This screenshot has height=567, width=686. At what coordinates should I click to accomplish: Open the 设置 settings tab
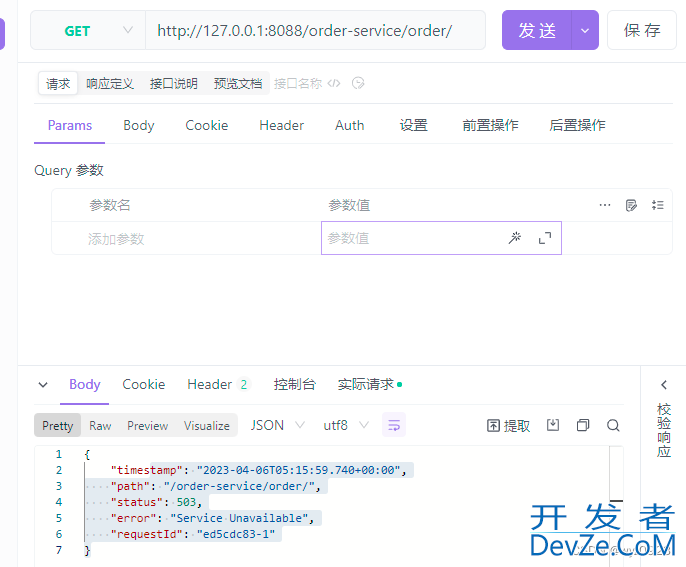[413, 126]
